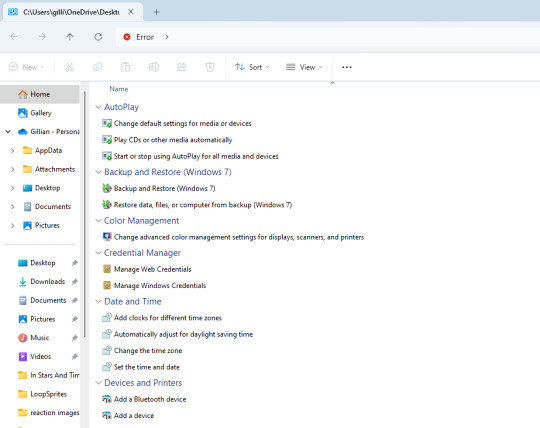Expand the Documents tree node under OneDrive
This screenshot has height=428, width=540.
click(13, 207)
